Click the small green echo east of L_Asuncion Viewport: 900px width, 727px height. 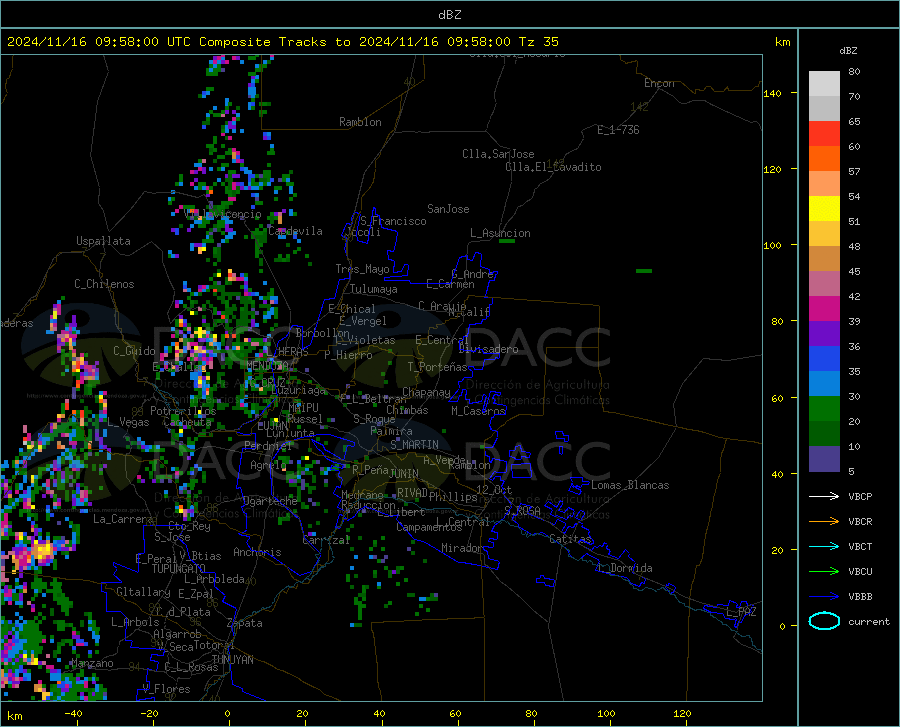point(507,241)
